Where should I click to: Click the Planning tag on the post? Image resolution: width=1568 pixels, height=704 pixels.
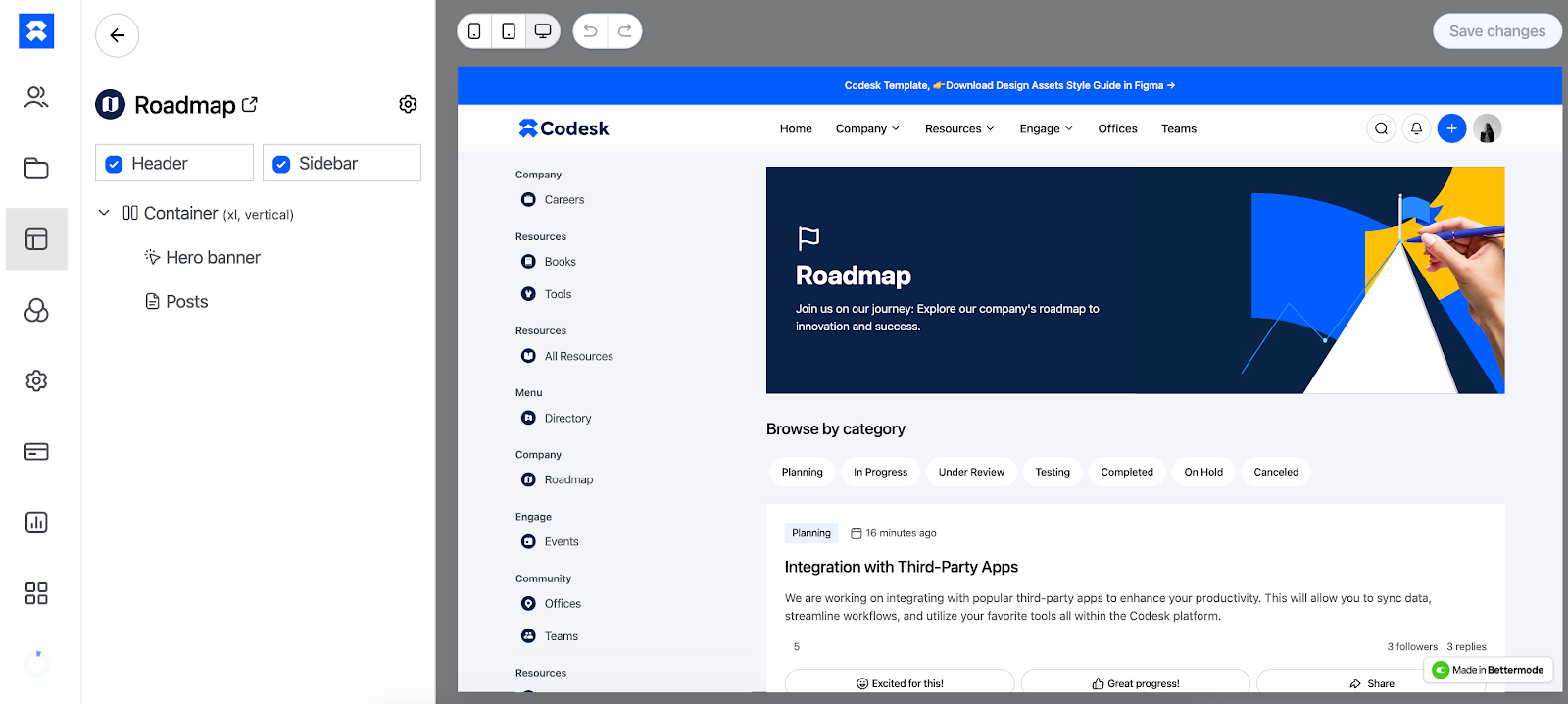pos(811,533)
